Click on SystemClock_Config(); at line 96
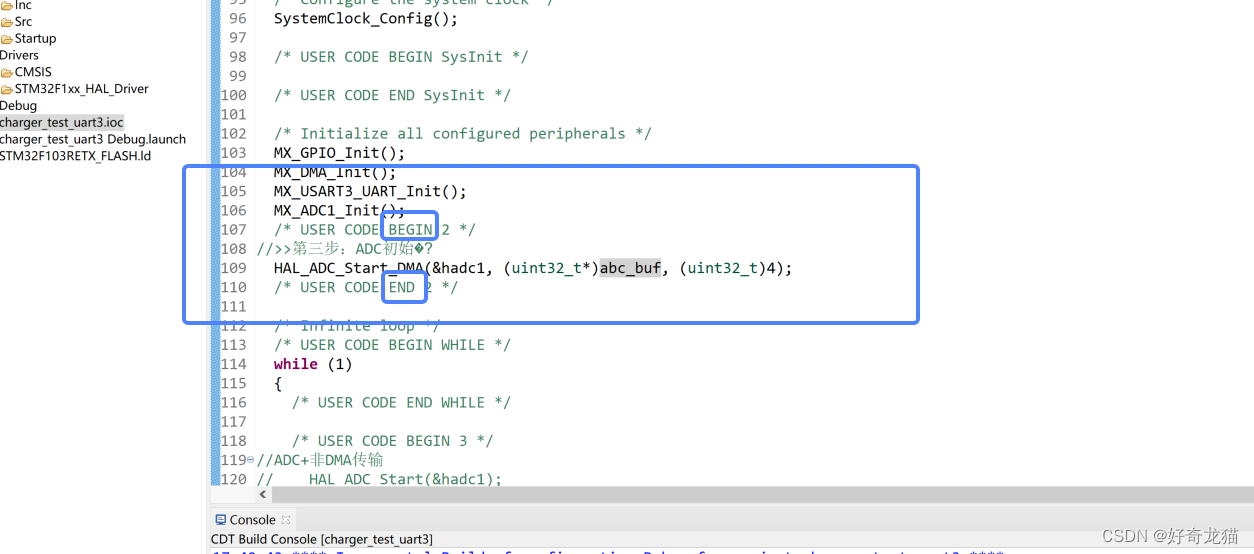 366,19
